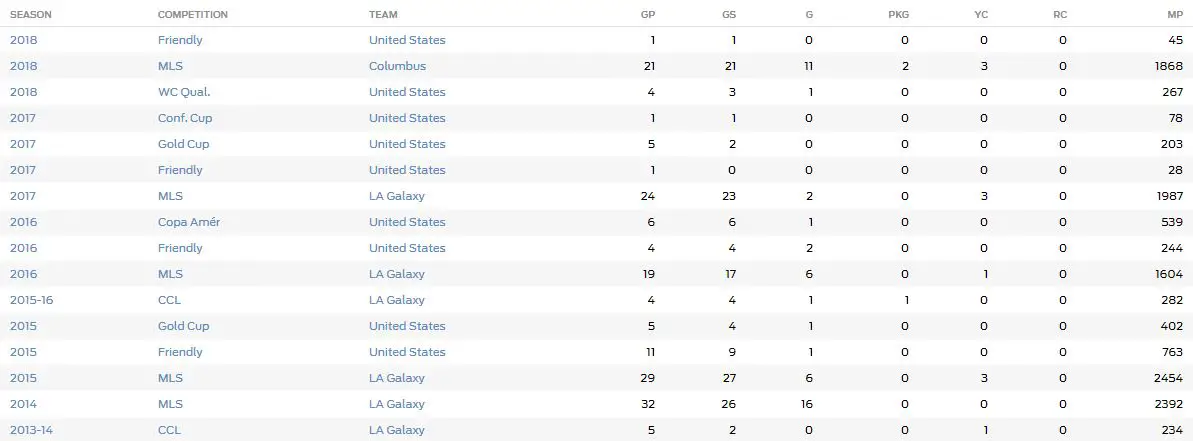
Task: Open the CCL link in the 2015-16 row
Action: pyautogui.click(x=169, y=300)
